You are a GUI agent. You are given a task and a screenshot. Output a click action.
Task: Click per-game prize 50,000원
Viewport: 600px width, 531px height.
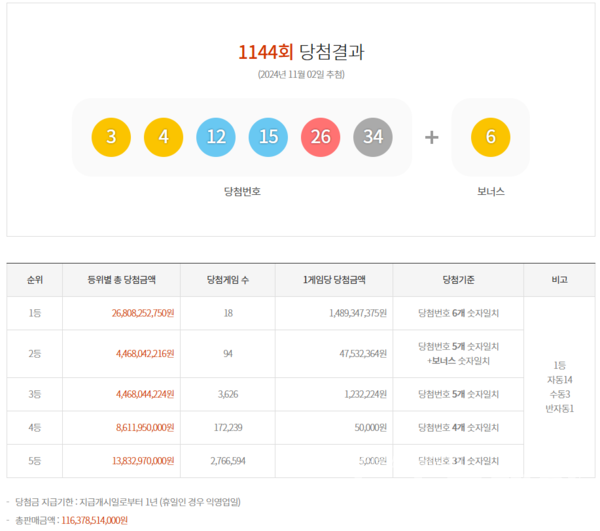click(x=371, y=427)
